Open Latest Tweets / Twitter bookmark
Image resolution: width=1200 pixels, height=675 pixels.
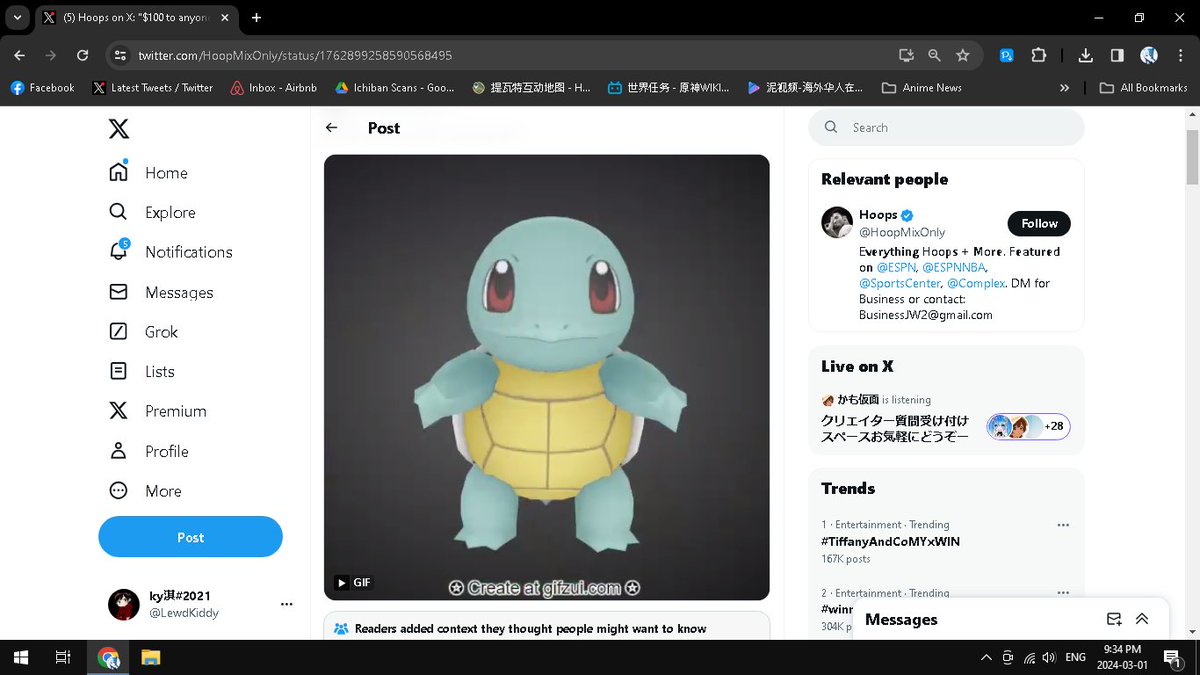point(152,88)
